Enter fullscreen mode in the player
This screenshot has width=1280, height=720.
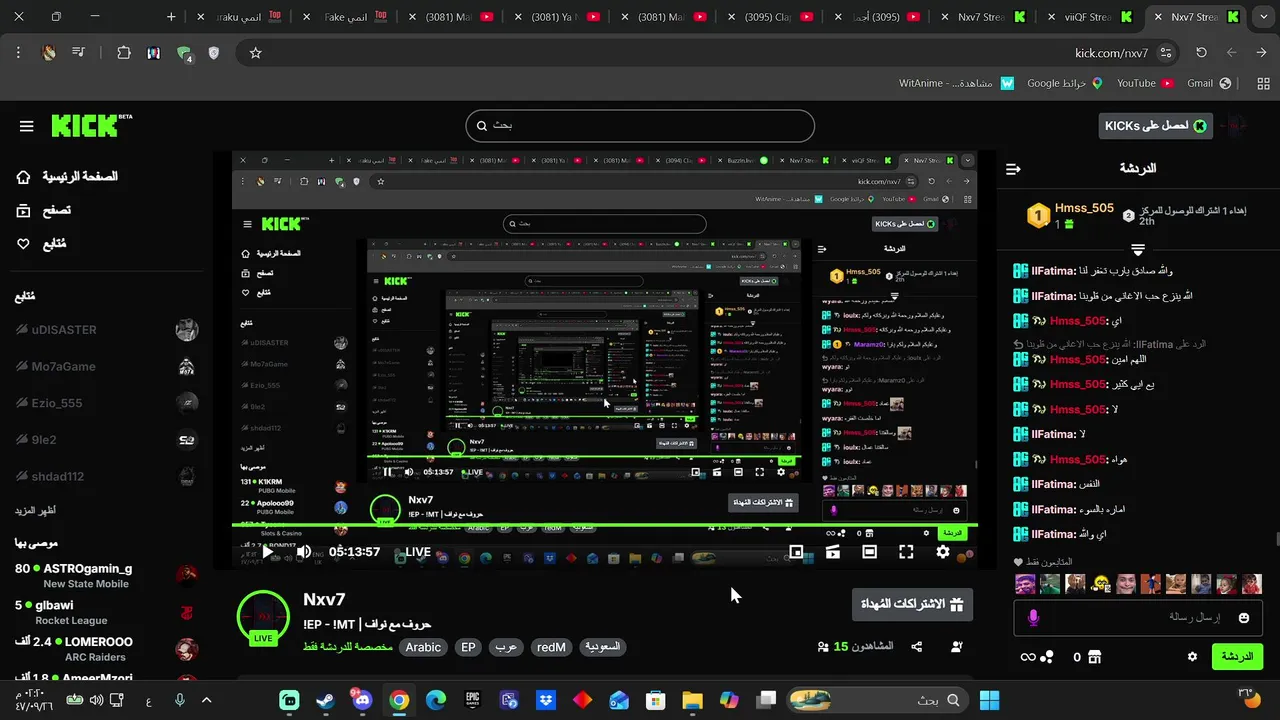[906, 552]
